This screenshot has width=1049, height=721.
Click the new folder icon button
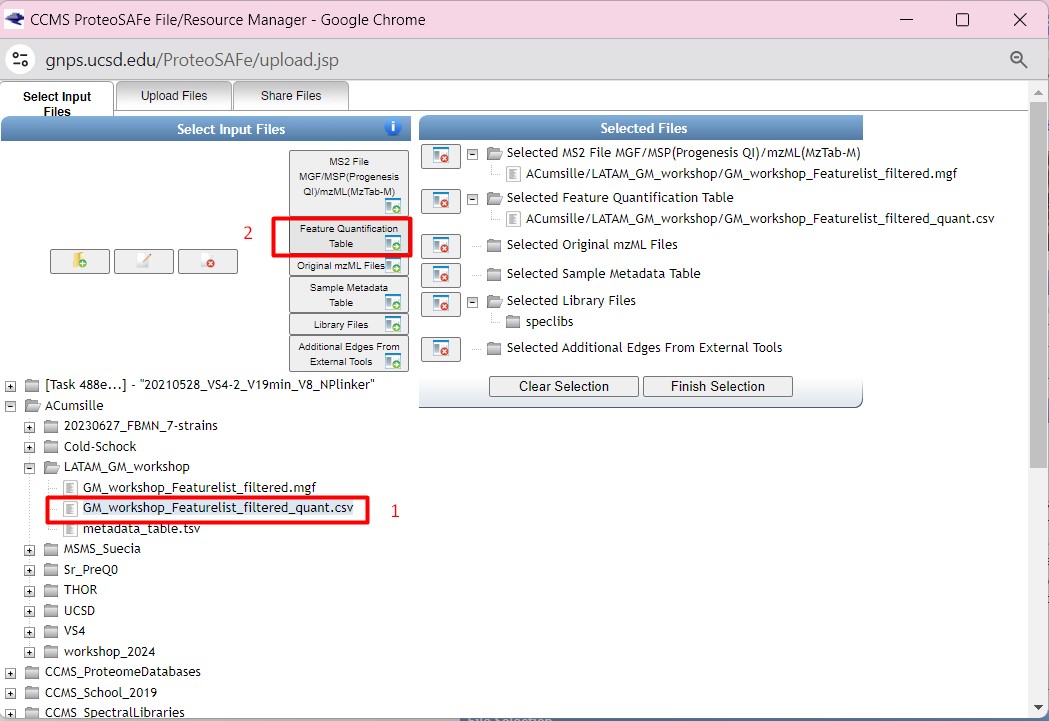click(81, 261)
